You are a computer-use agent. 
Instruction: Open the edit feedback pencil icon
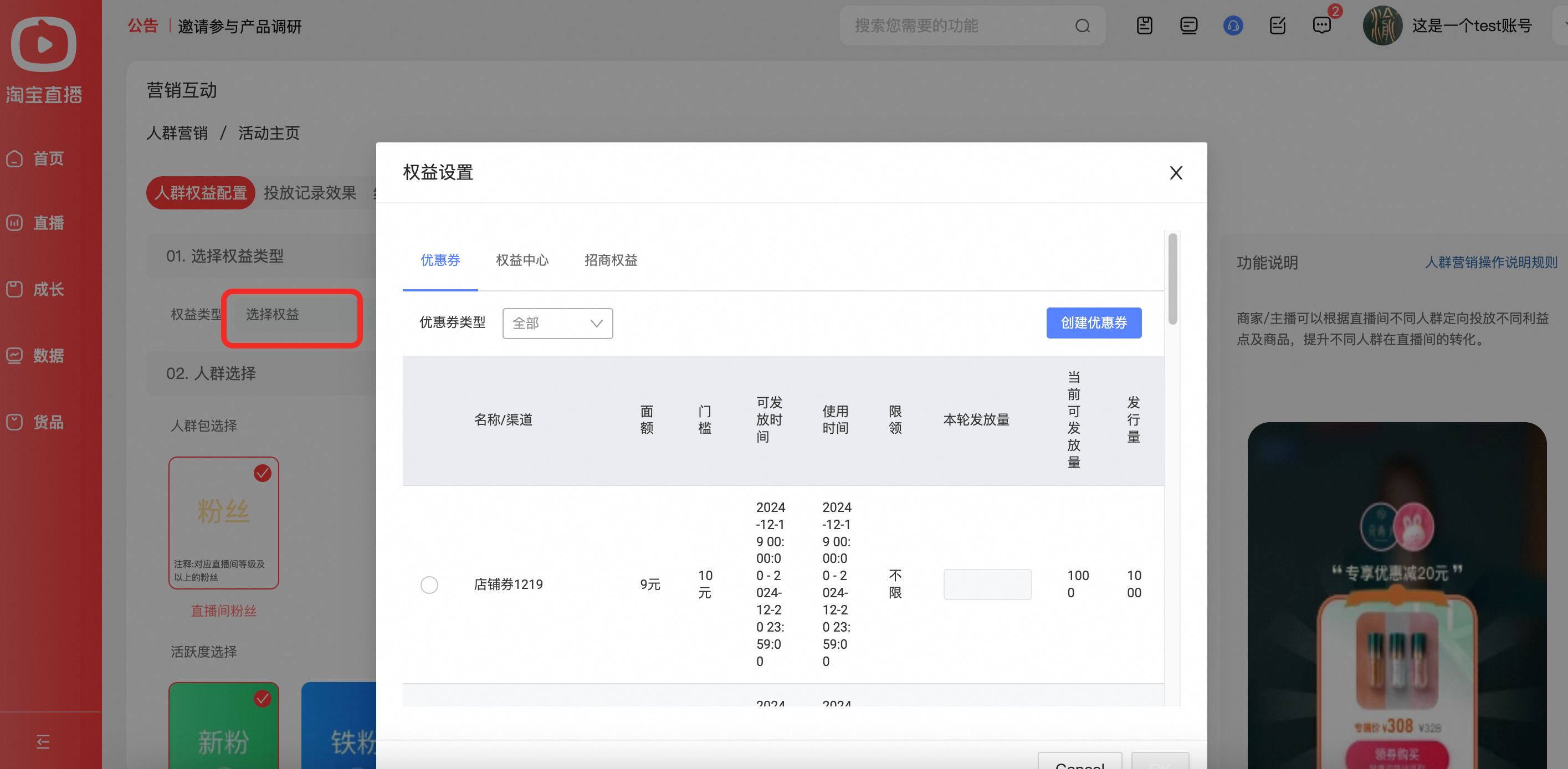1278,25
